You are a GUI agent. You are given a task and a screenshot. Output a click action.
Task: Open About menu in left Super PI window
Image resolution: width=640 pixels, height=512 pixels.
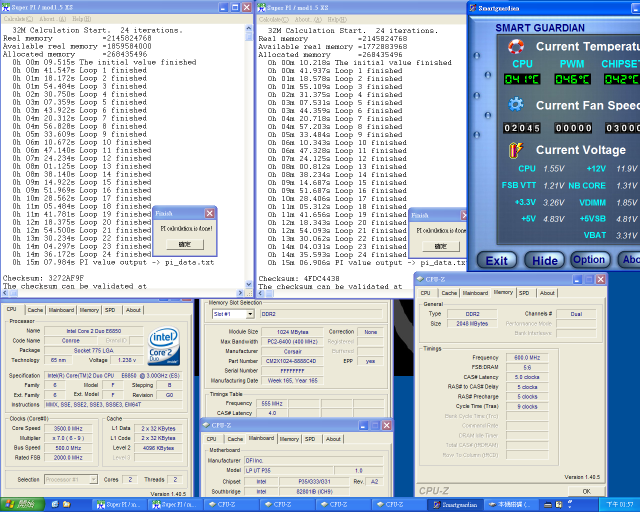pyautogui.click(x=52, y=19)
